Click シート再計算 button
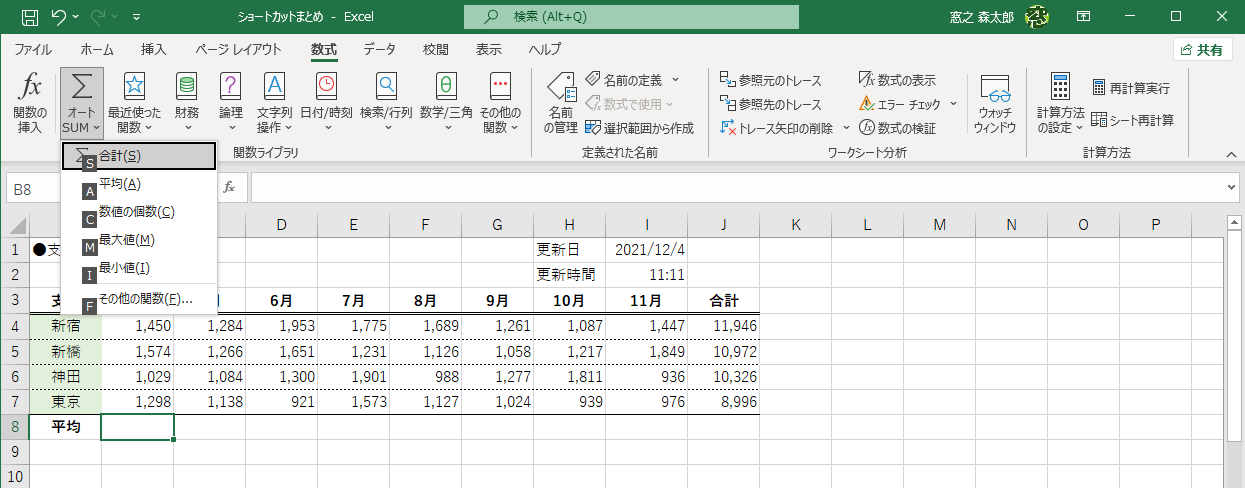The image size is (1245, 488). pos(1132,120)
